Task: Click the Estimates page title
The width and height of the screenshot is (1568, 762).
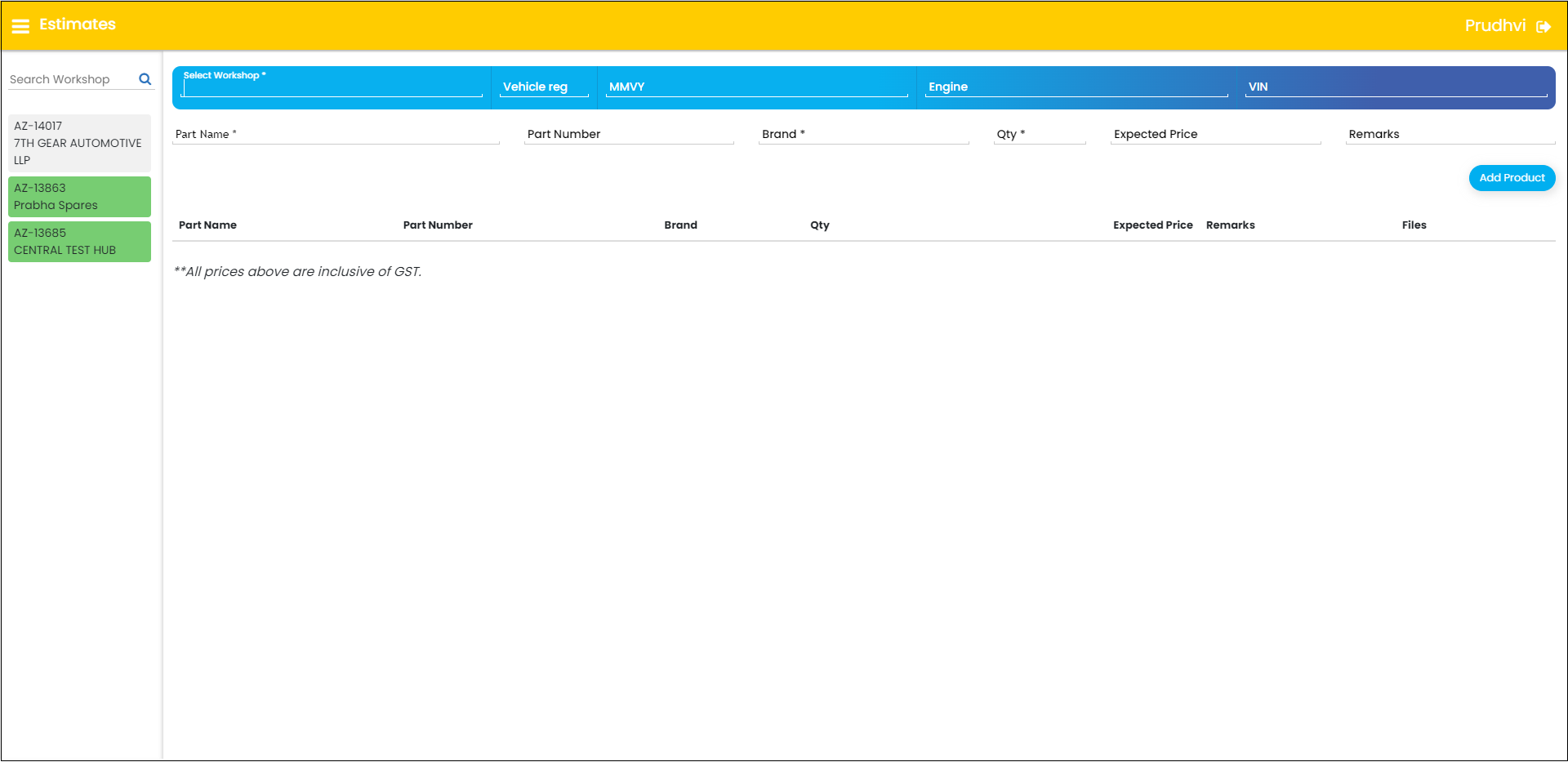Action: 78,25
